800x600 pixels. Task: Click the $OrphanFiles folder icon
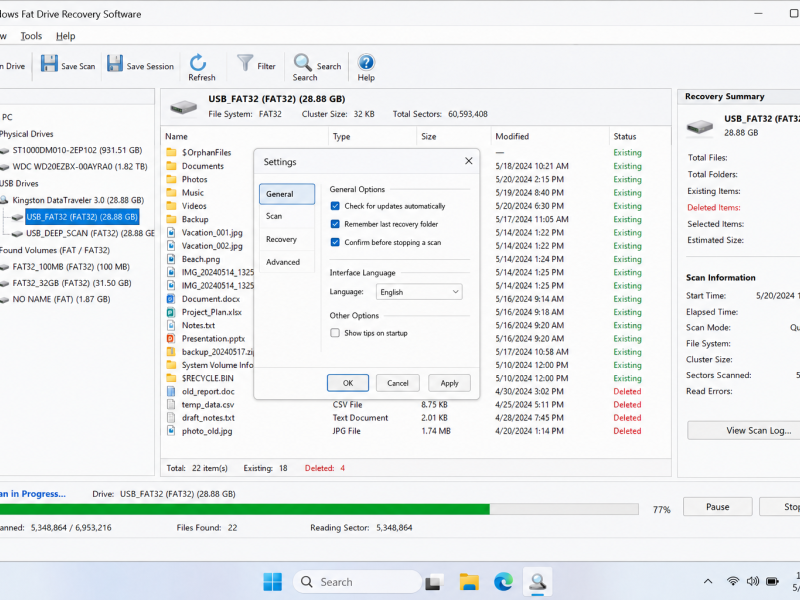(x=171, y=153)
